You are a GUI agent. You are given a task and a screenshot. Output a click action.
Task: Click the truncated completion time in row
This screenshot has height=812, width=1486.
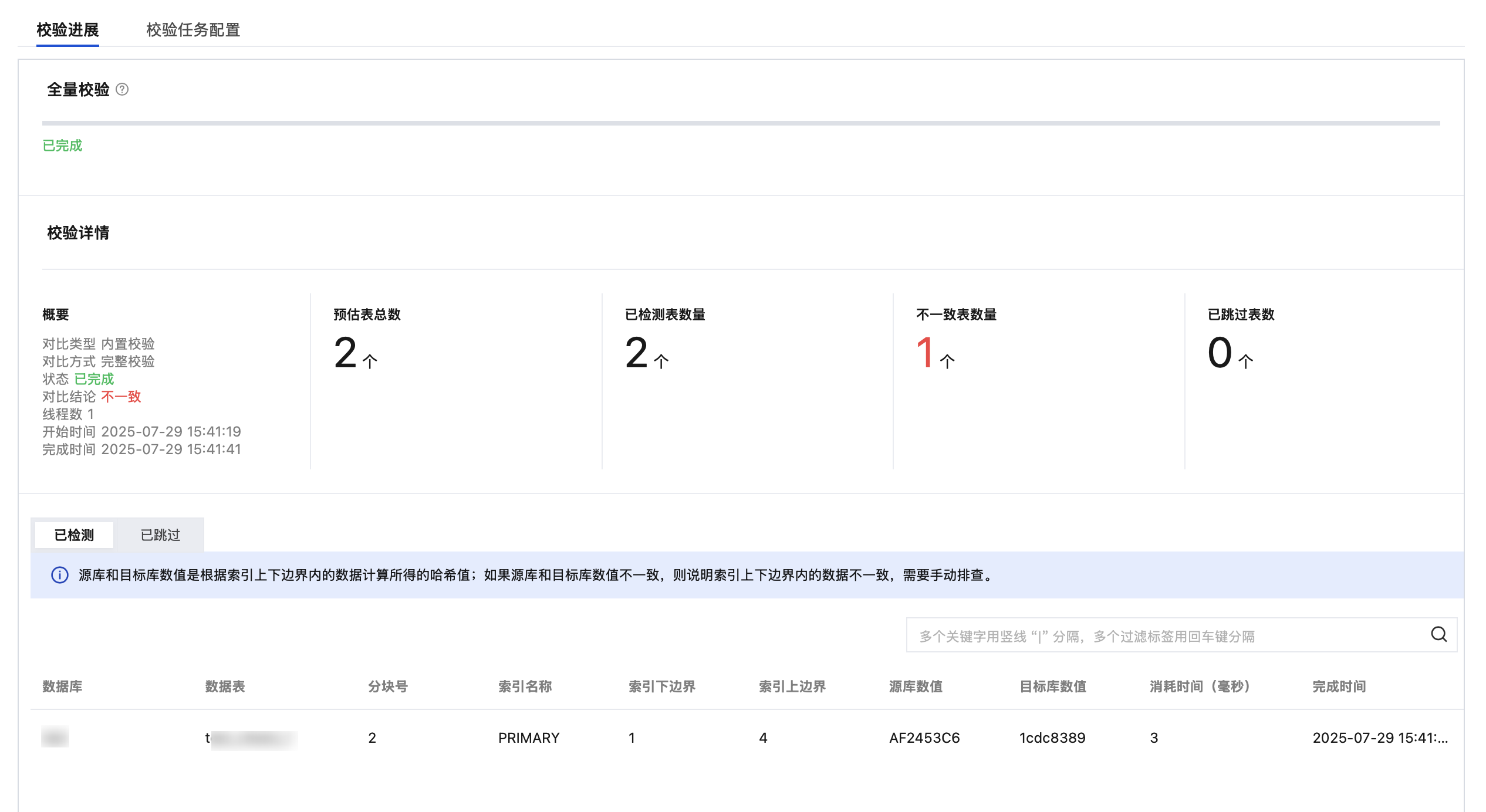1380,737
